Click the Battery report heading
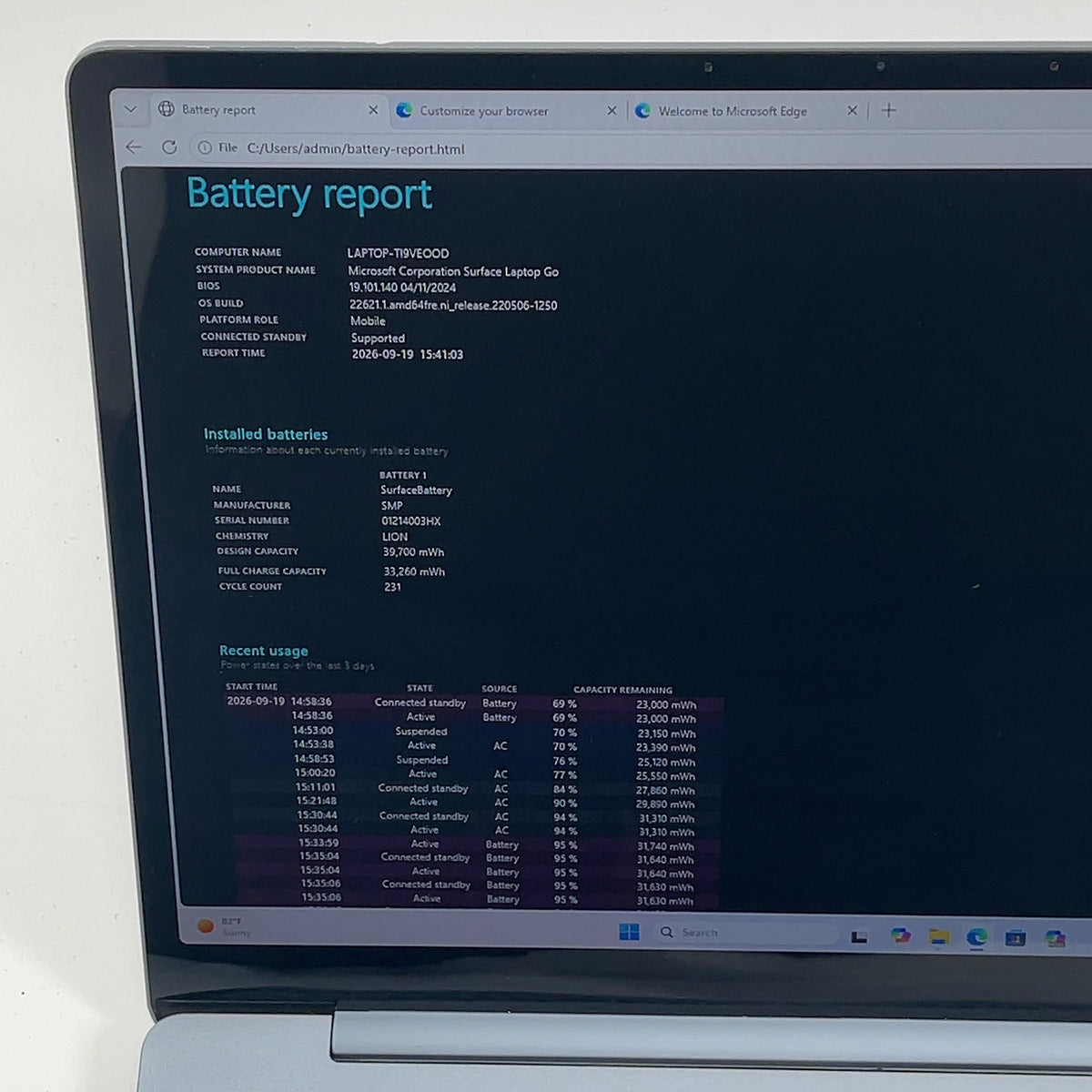The height and width of the screenshot is (1092, 1092). (309, 196)
